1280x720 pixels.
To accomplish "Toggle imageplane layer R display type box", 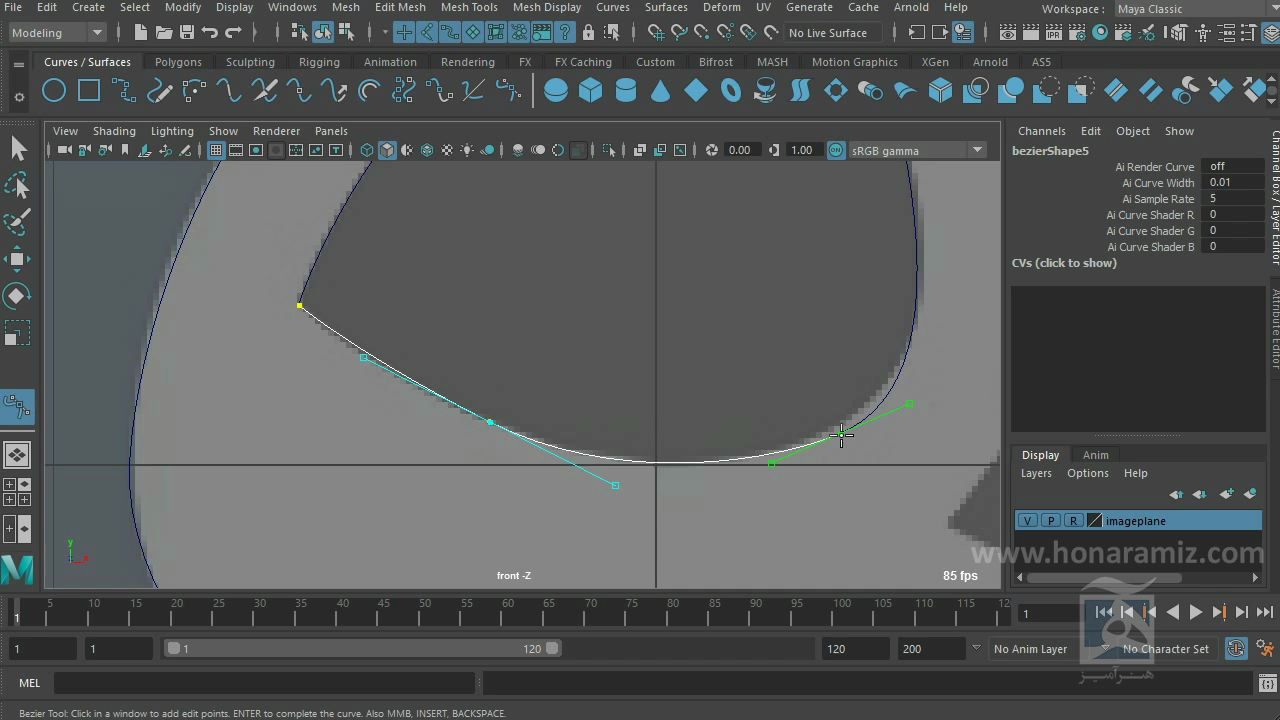I will [x=1073, y=521].
